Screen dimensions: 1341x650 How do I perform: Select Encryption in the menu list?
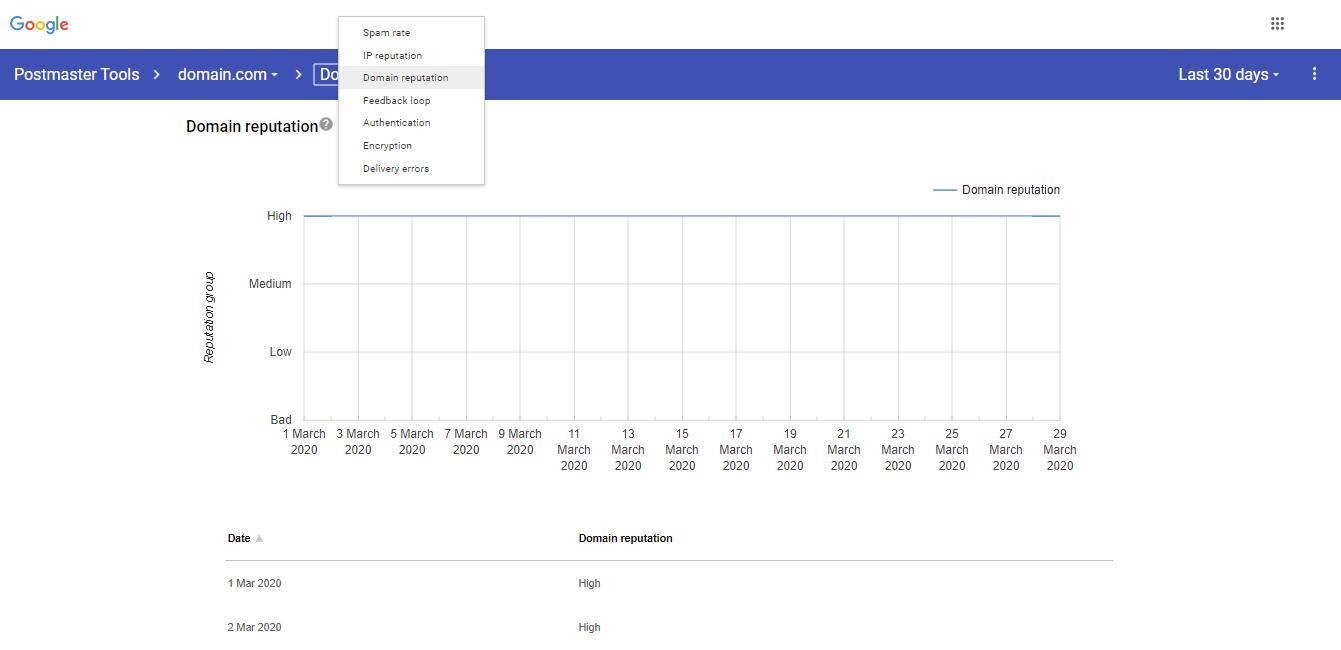[387, 146]
